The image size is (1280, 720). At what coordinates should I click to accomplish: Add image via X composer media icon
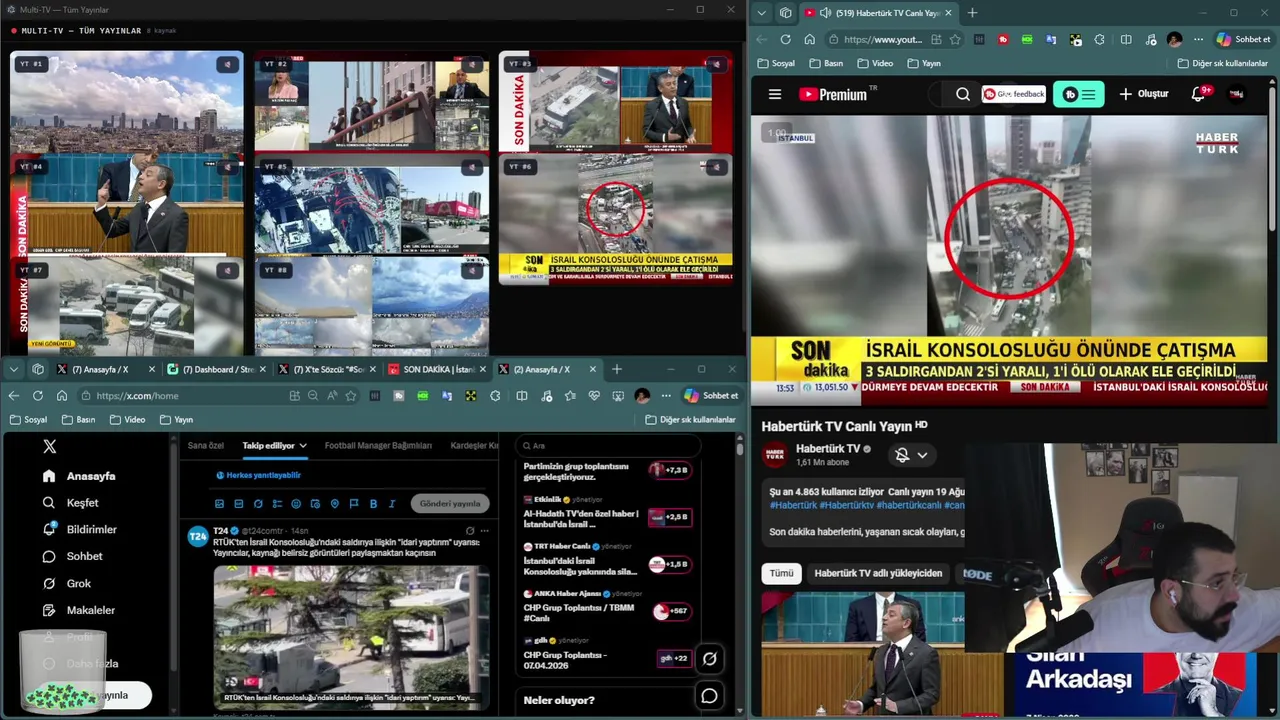(x=220, y=504)
